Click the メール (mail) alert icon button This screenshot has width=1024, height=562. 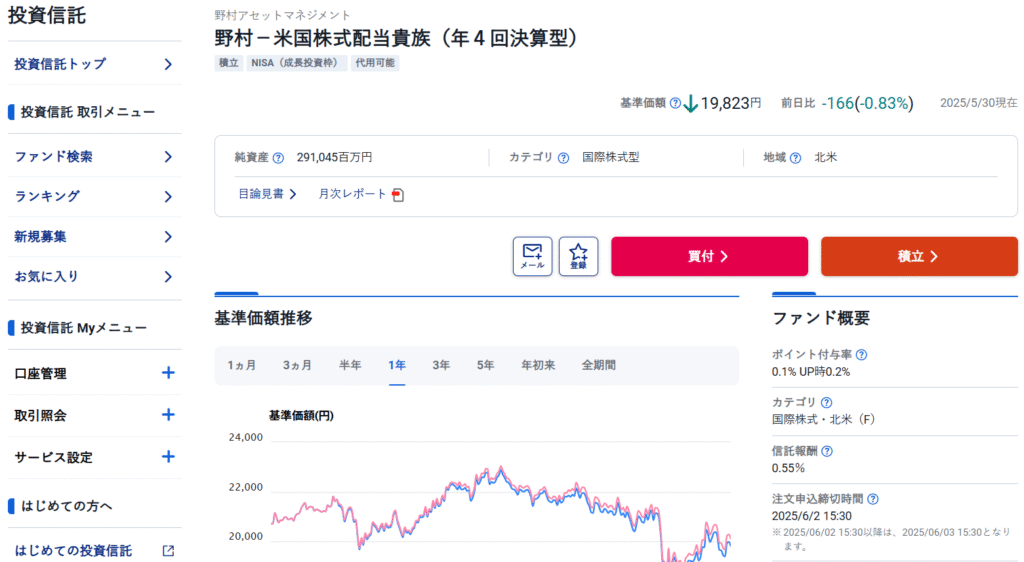coord(532,257)
